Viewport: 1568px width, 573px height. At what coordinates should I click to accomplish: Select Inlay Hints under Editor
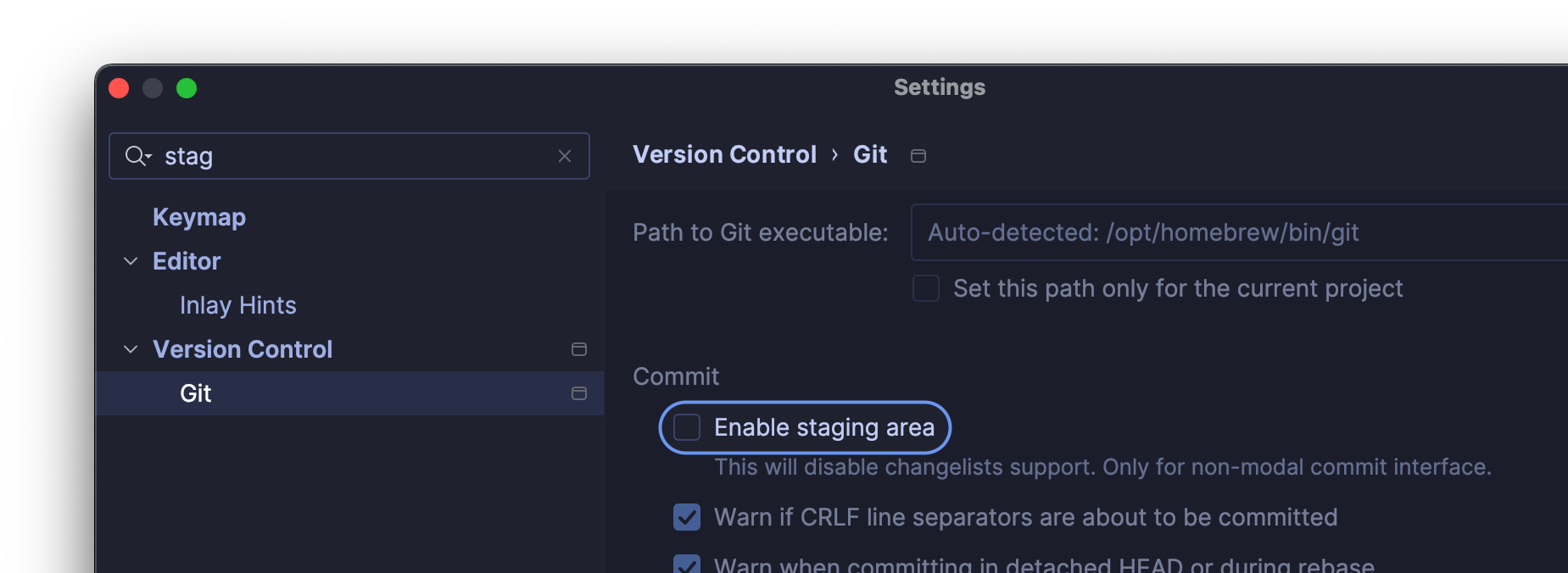[x=238, y=305]
